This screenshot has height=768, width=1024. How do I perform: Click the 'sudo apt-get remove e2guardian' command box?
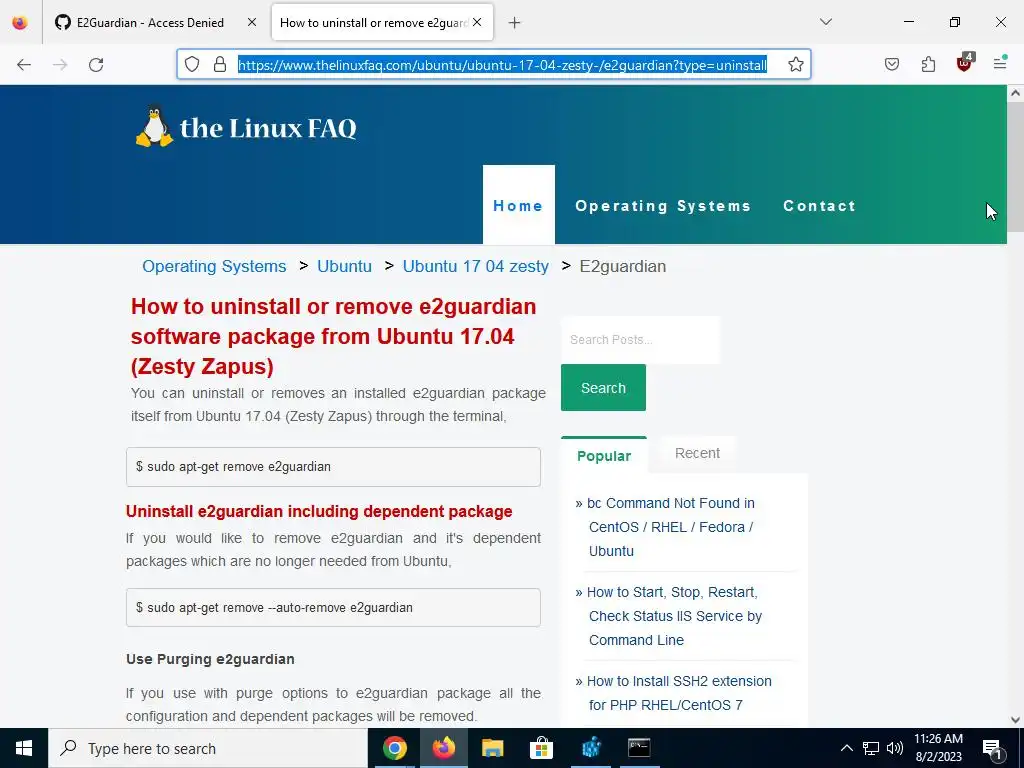(333, 467)
